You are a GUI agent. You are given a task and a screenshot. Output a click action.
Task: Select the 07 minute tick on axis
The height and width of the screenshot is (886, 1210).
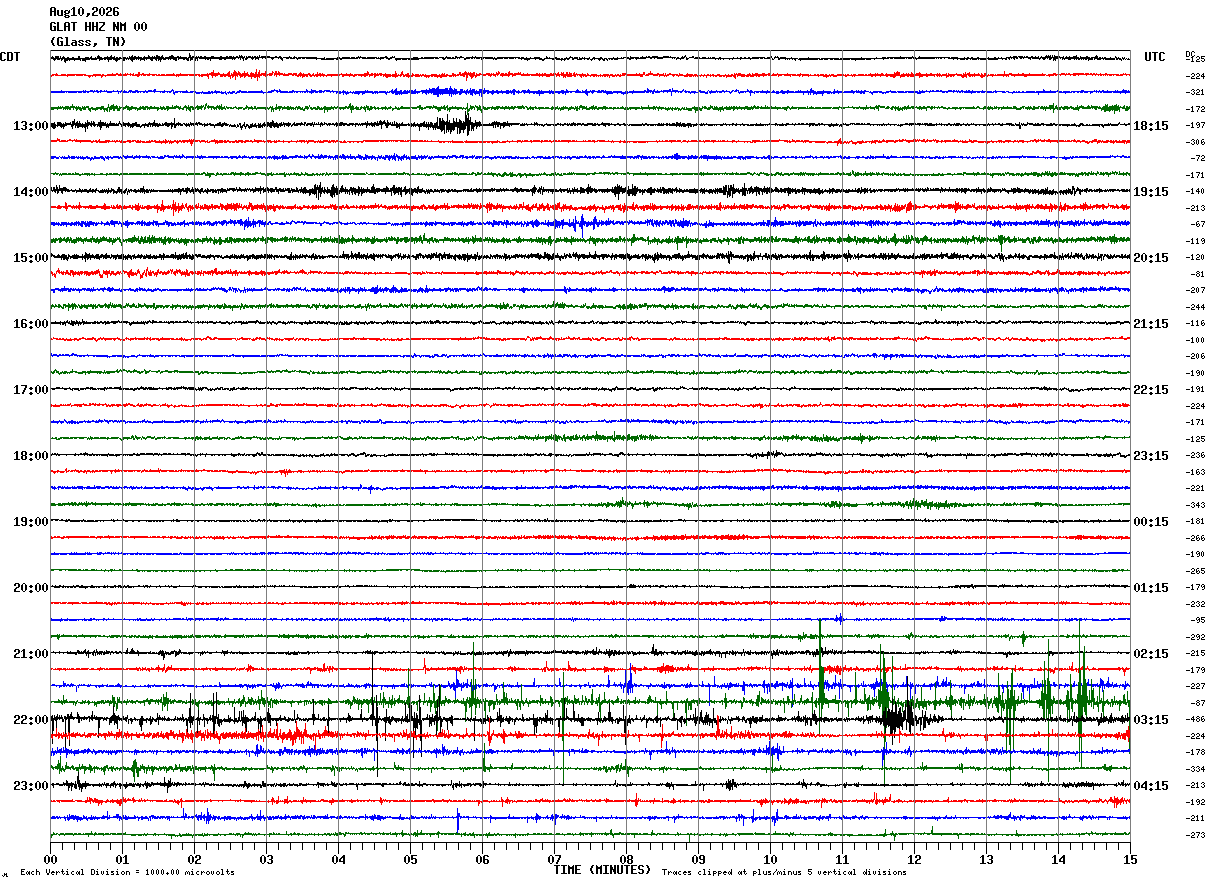click(x=554, y=859)
